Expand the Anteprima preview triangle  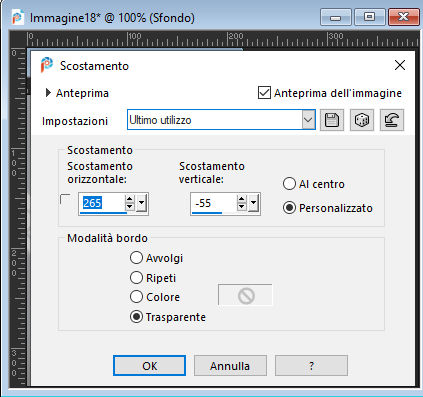(48, 93)
